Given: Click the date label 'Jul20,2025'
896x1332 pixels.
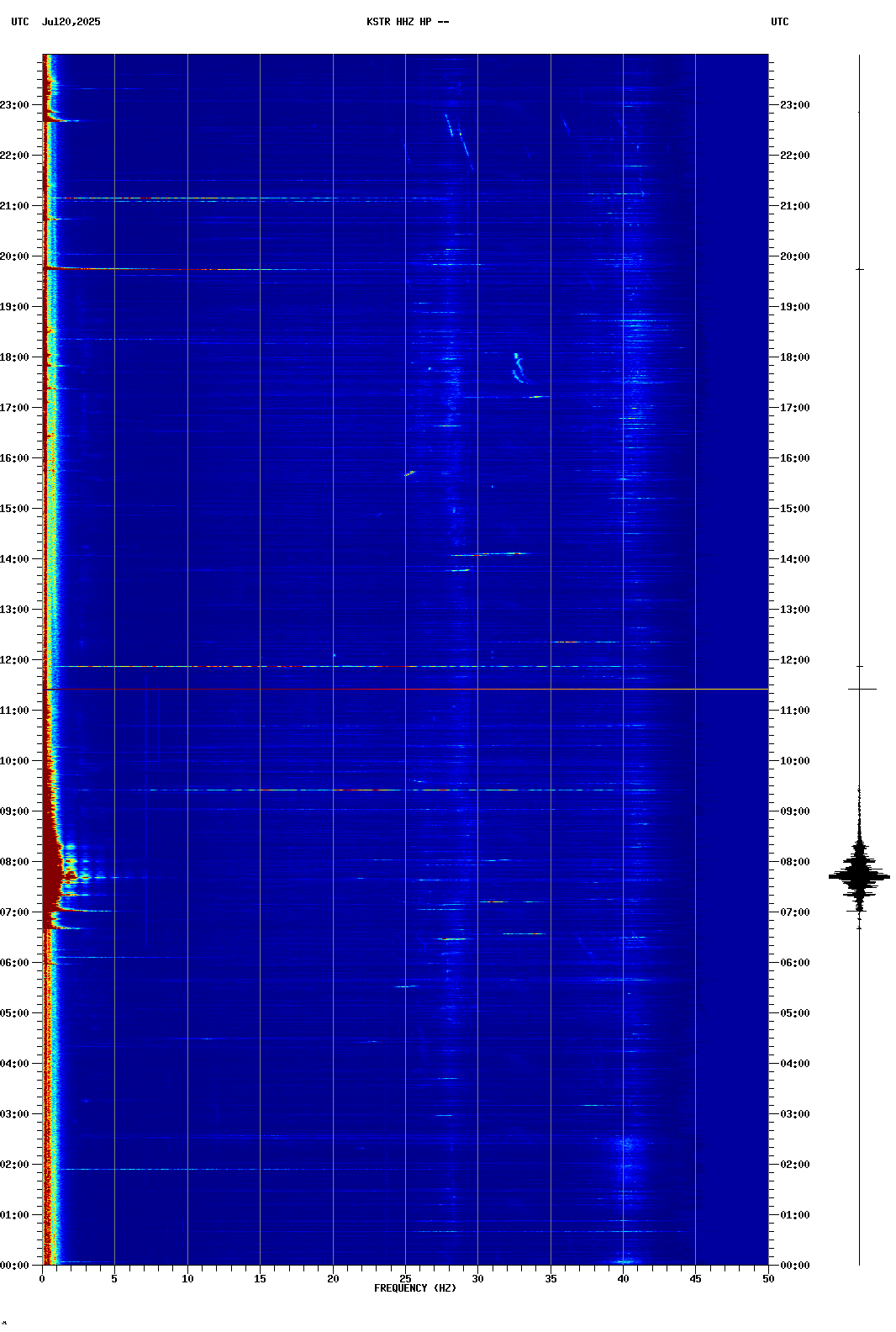Looking at the screenshot, I should [71, 22].
